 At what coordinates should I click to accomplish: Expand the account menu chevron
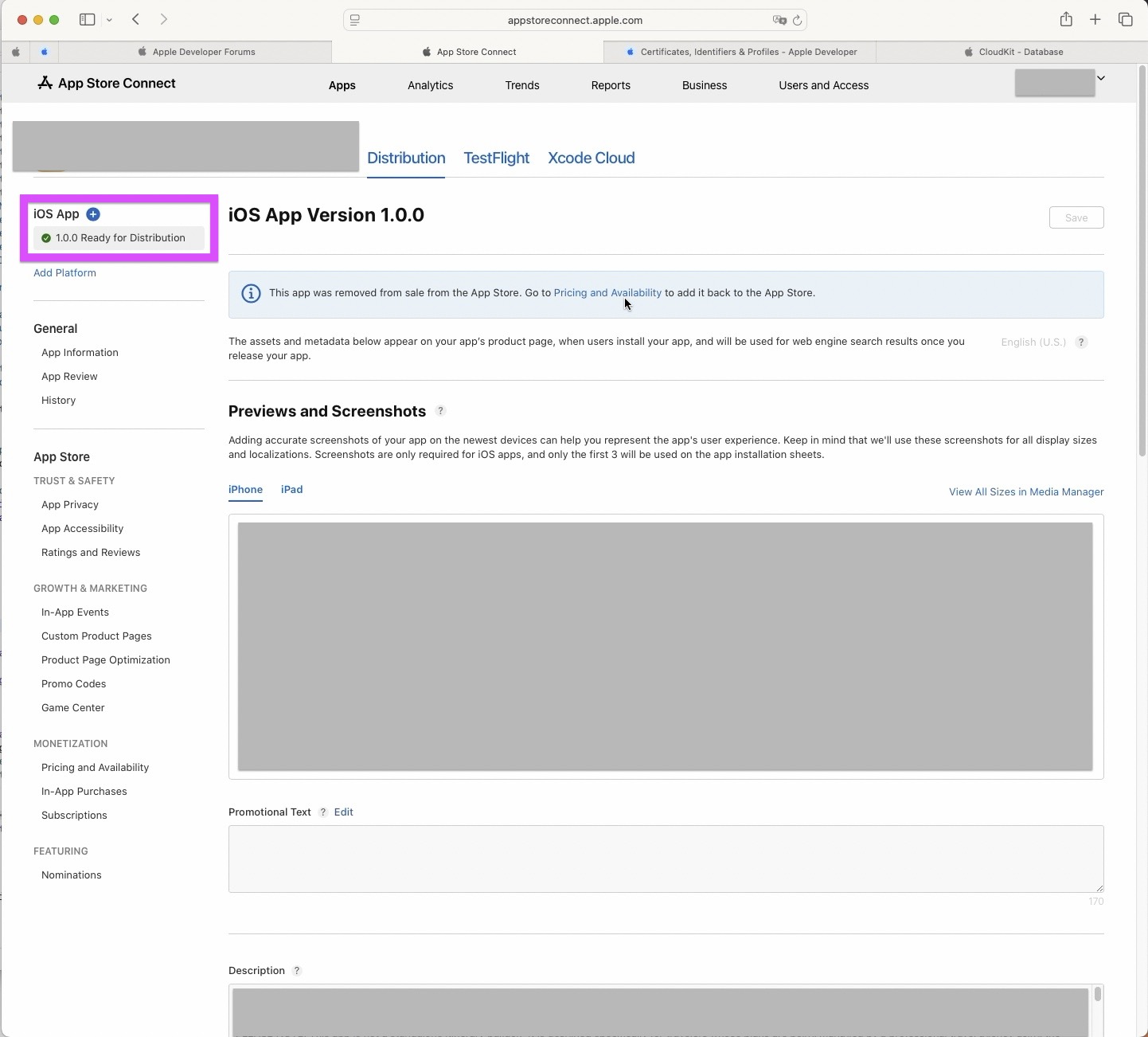click(1101, 78)
